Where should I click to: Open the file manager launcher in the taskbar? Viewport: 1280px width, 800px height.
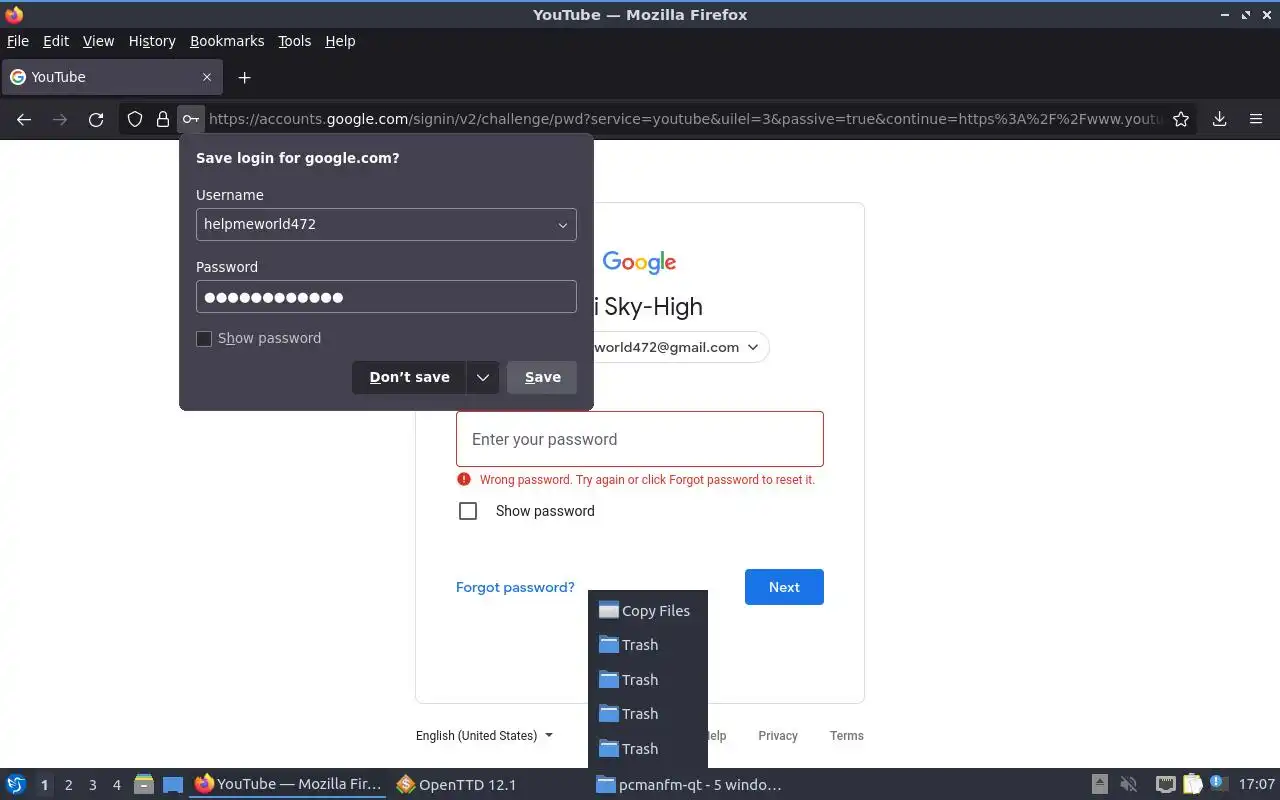pos(144,785)
